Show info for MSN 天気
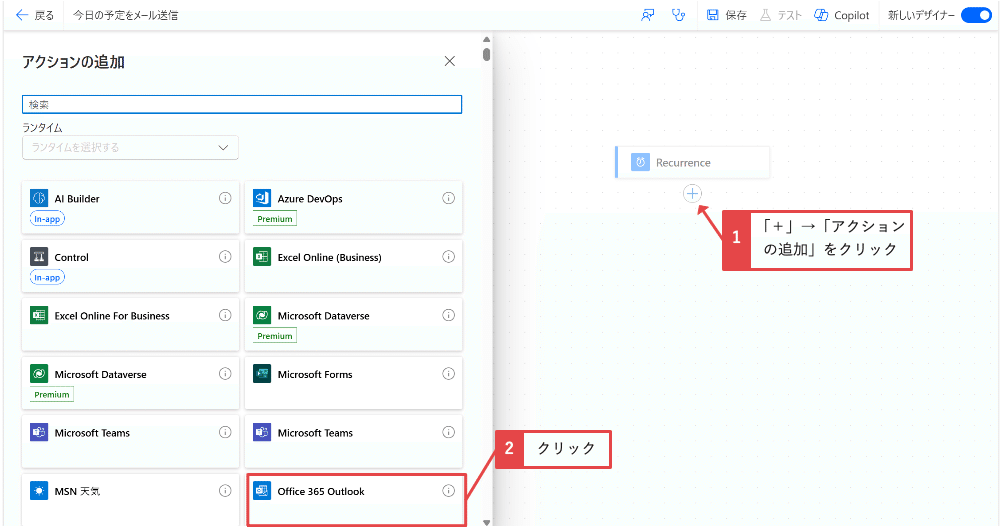 coord(225,491)
